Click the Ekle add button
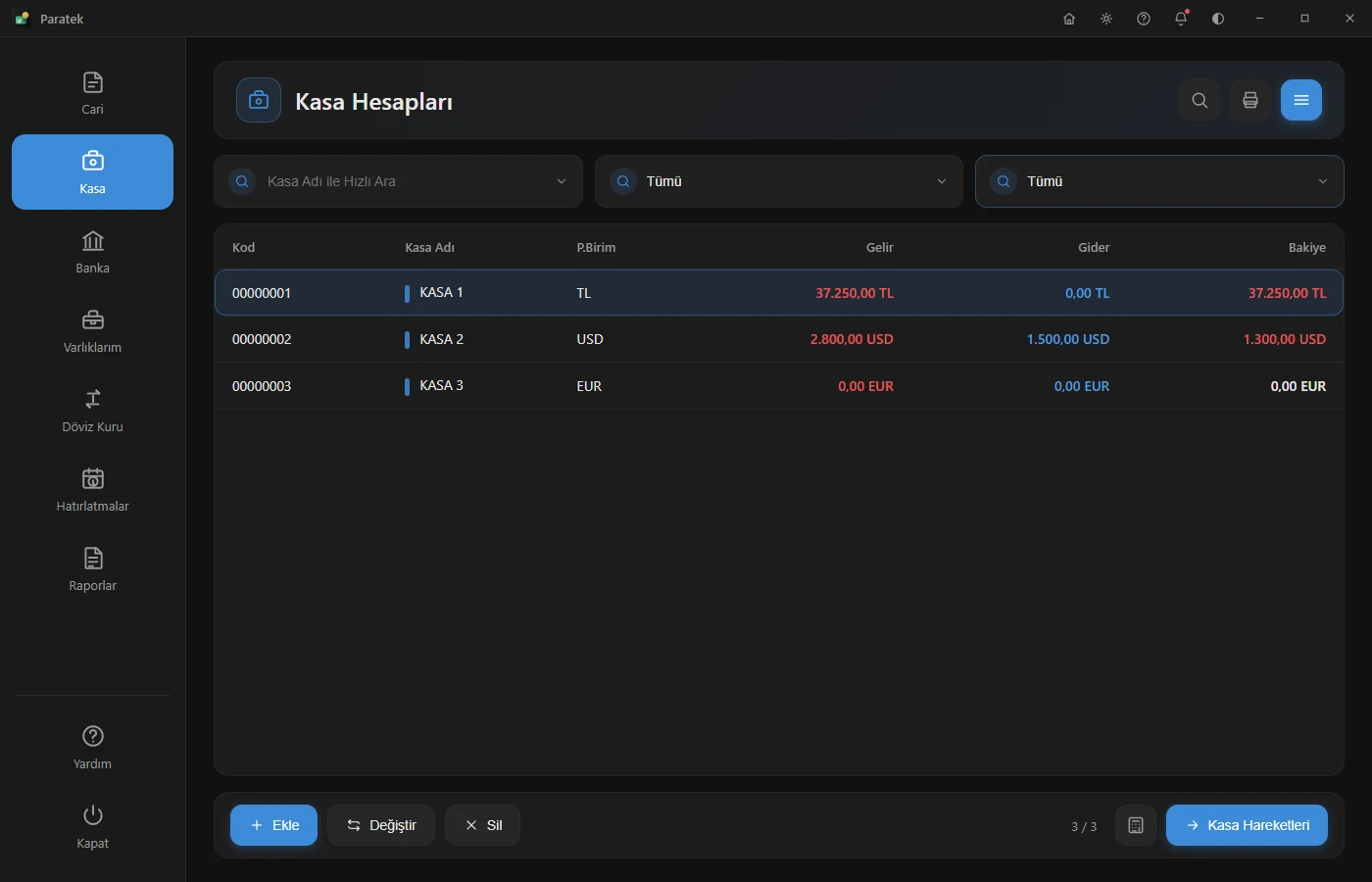Viewport: 1372px width, 882px height. (x=273, y=825)
